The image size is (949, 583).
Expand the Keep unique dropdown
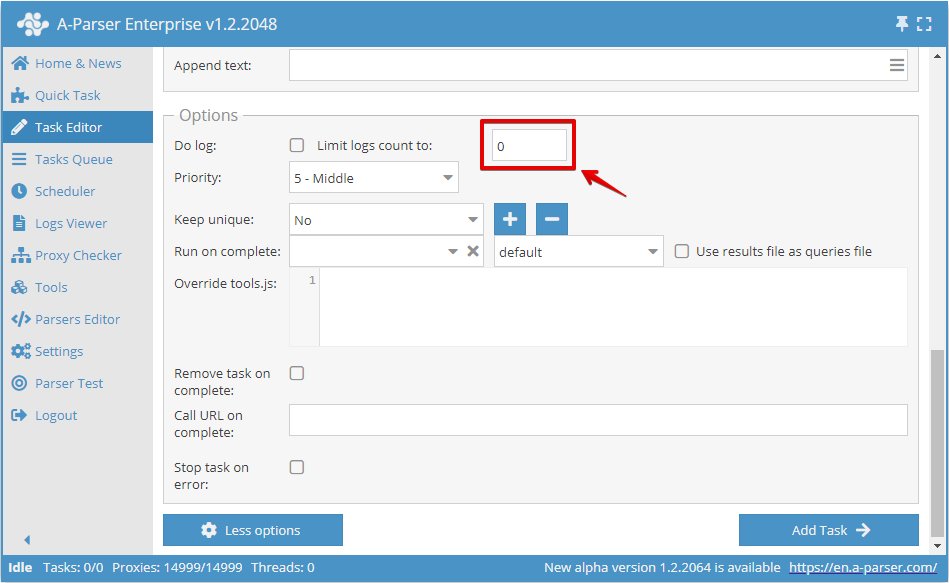coord(386,220)
